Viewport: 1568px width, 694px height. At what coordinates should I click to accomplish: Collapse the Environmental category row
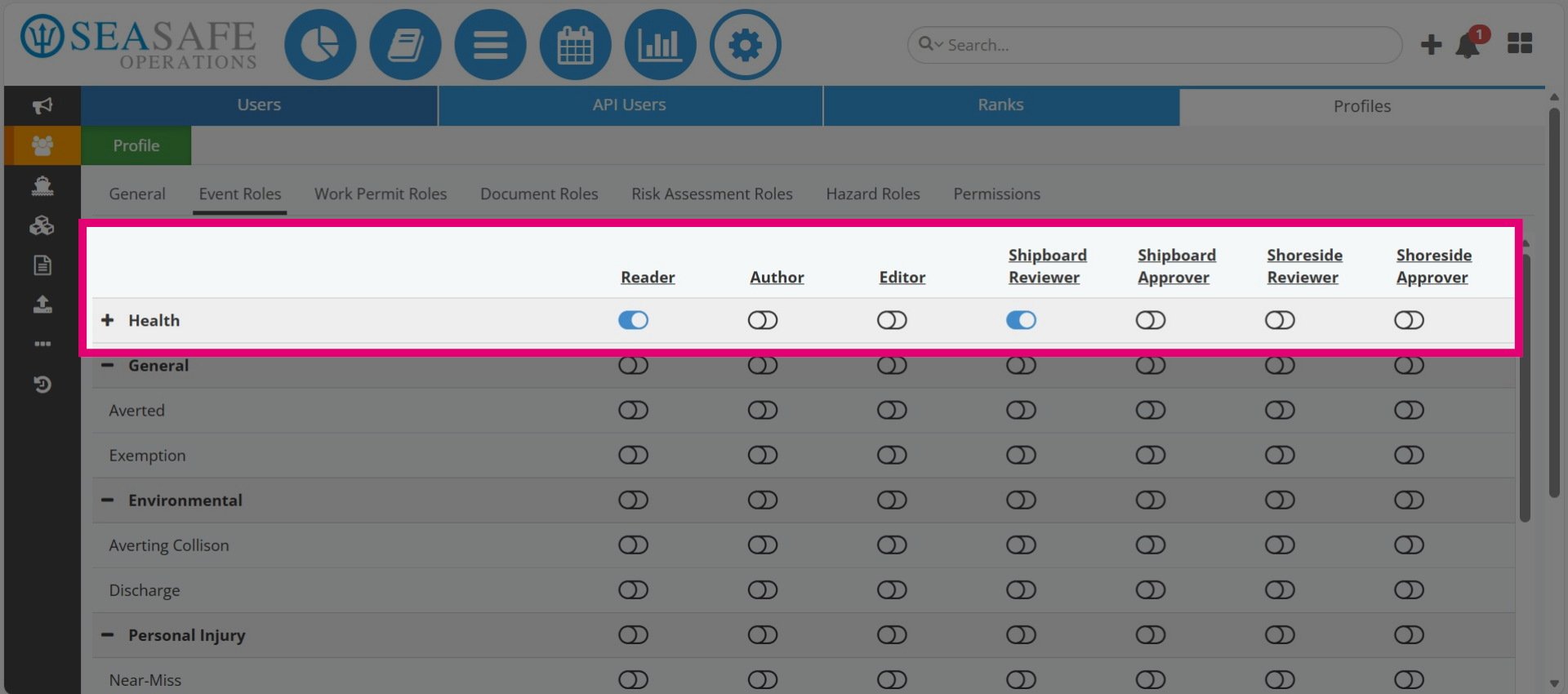[x=107, y=500]
